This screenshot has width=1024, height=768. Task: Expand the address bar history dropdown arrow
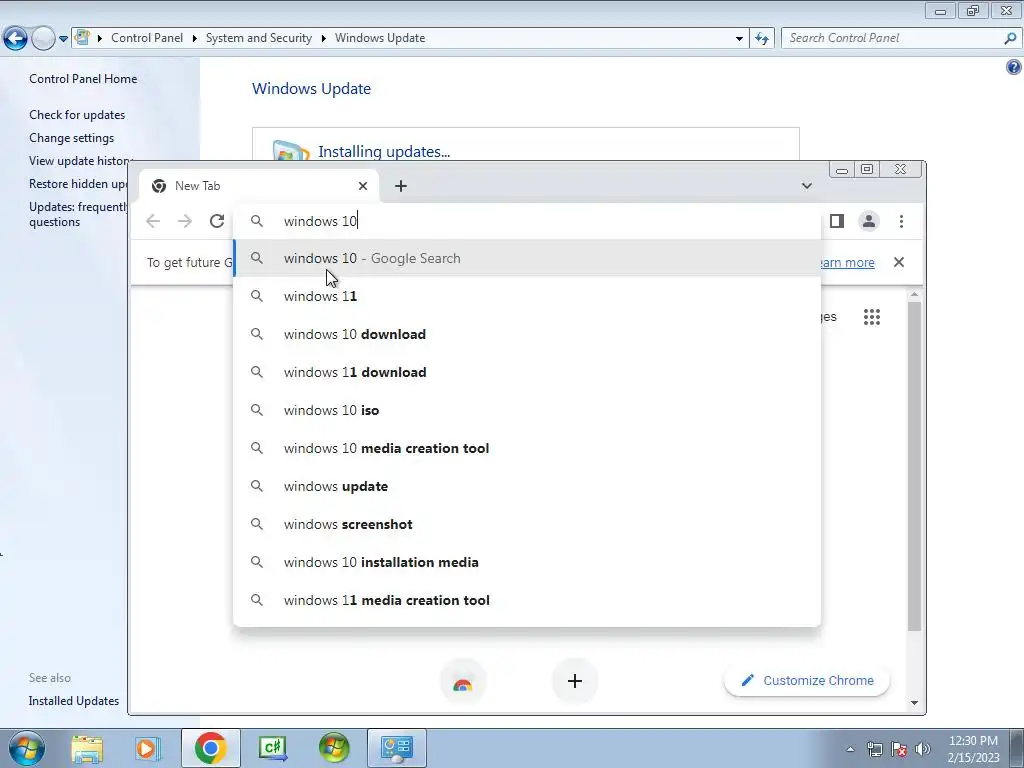[739, 39]
